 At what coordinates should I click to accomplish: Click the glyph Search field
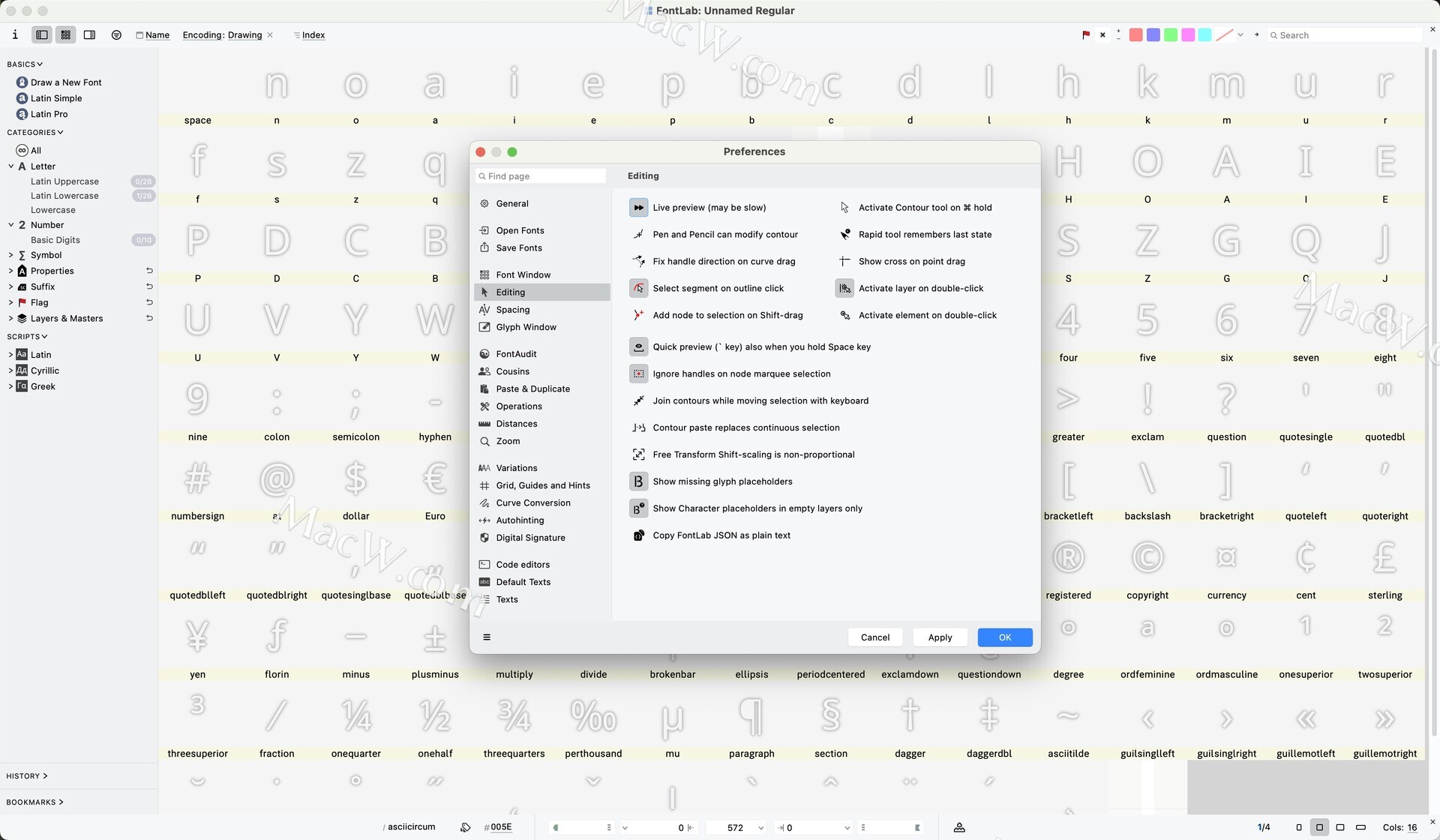pyautogui.click(x=1344, y=35)
